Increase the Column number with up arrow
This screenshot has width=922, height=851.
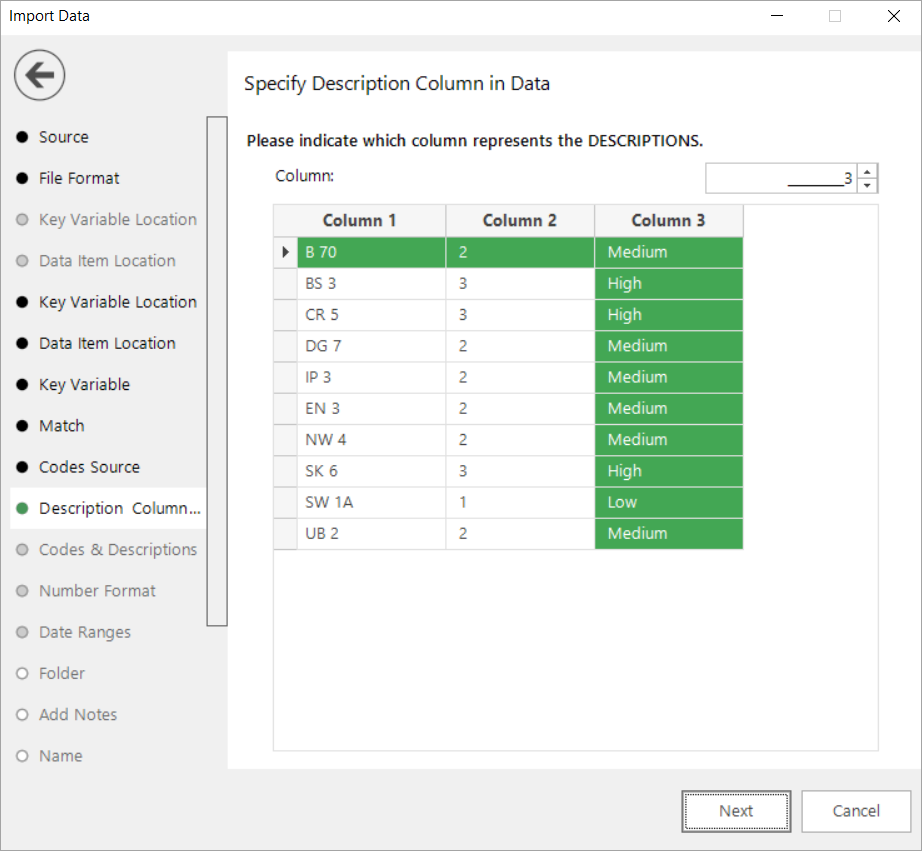tap(867, 171)
